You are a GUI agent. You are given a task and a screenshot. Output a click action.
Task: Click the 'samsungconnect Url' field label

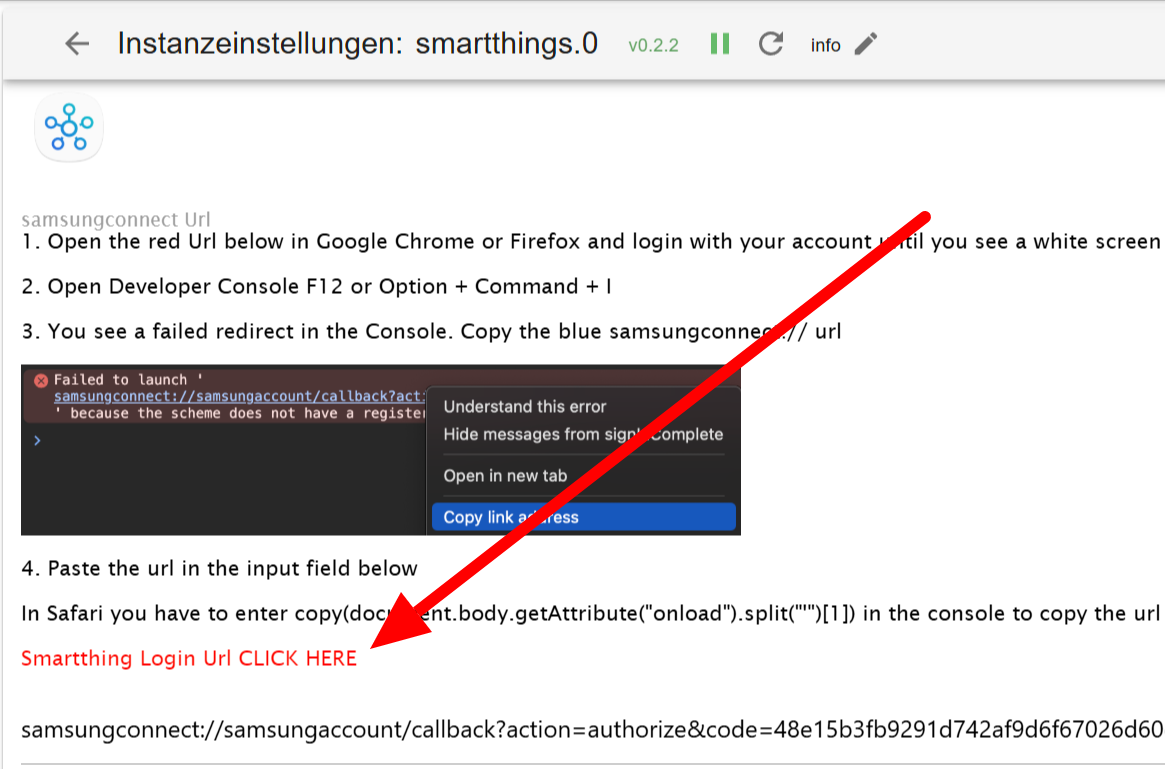tap(116, 220)
